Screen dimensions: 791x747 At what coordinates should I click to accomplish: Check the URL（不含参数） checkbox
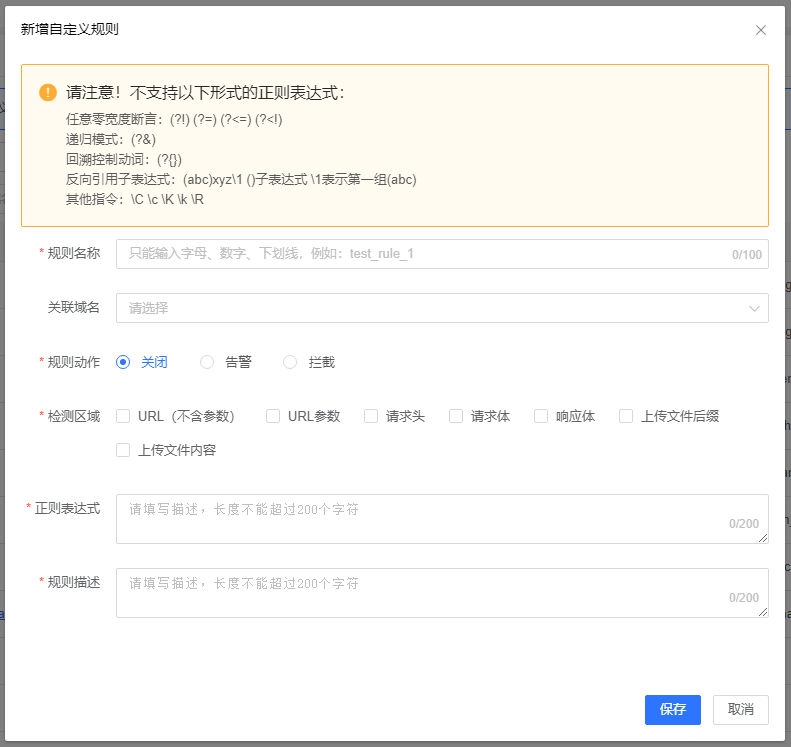pyautogui.click(x=123, y=416)
